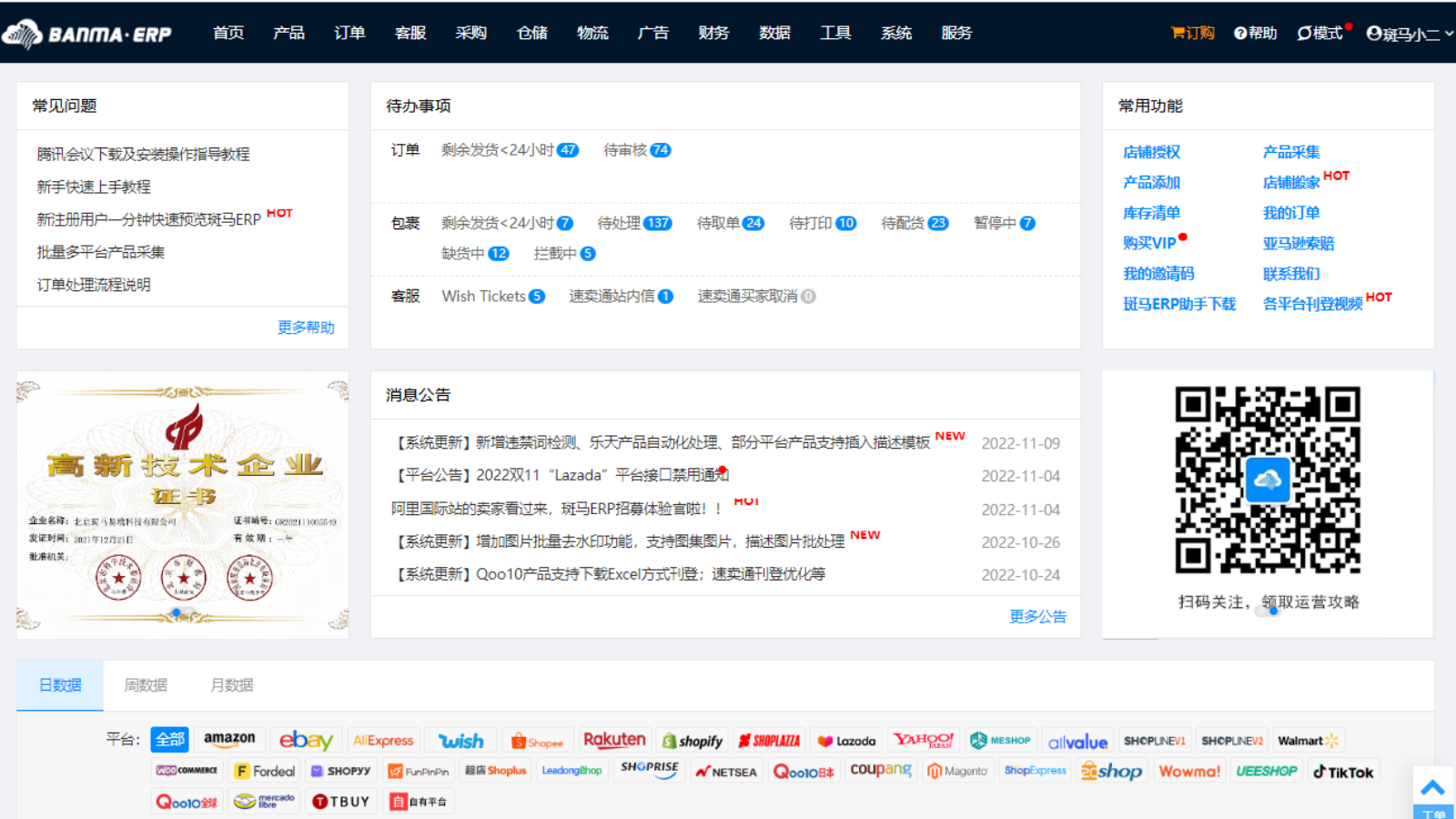The width and height of the screenshot is (1456, 819).
Task: Select the 全部 platform filter
Action: tap(170, 739)
